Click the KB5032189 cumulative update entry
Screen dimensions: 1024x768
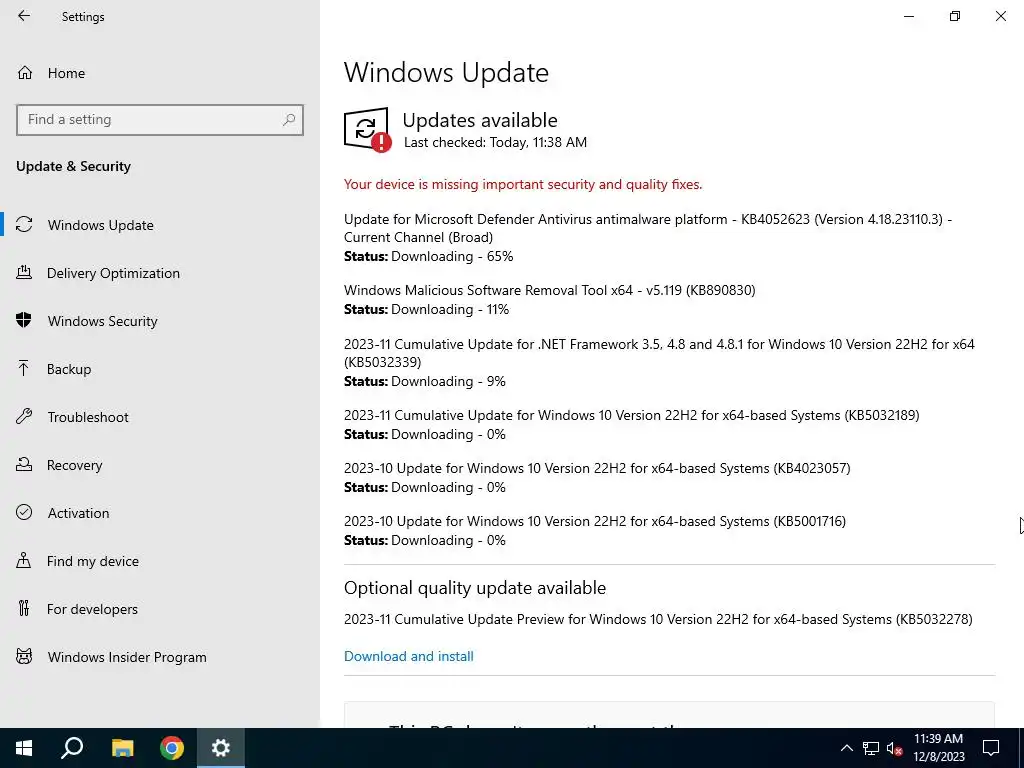632,416
